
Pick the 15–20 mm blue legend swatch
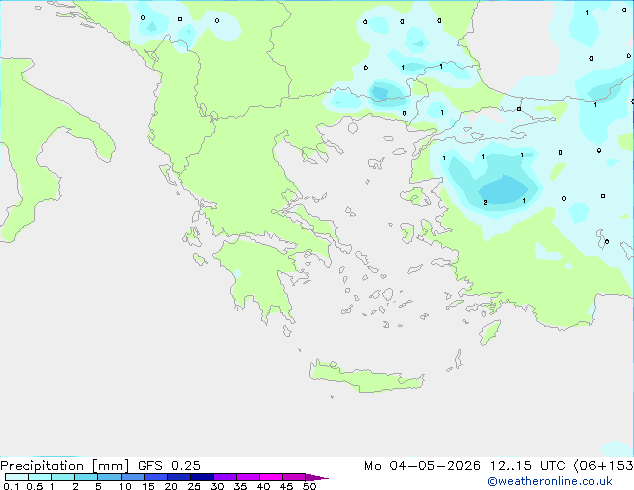pos(156,477)
